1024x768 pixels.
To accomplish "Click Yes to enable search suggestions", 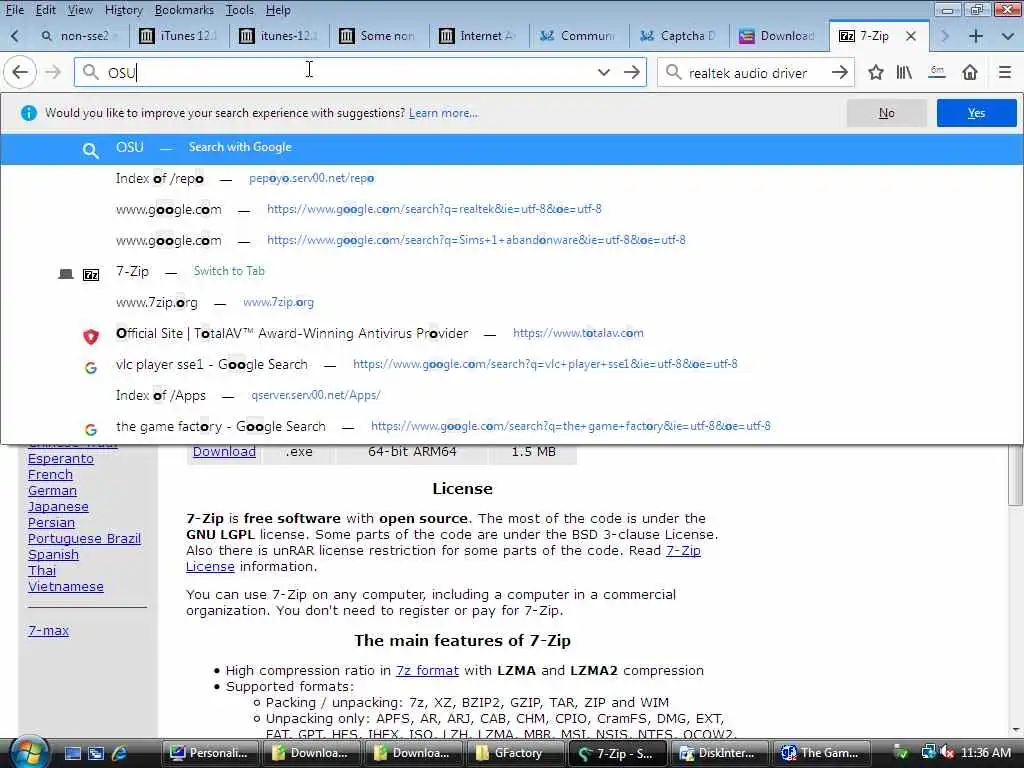I will click(976, 113).
